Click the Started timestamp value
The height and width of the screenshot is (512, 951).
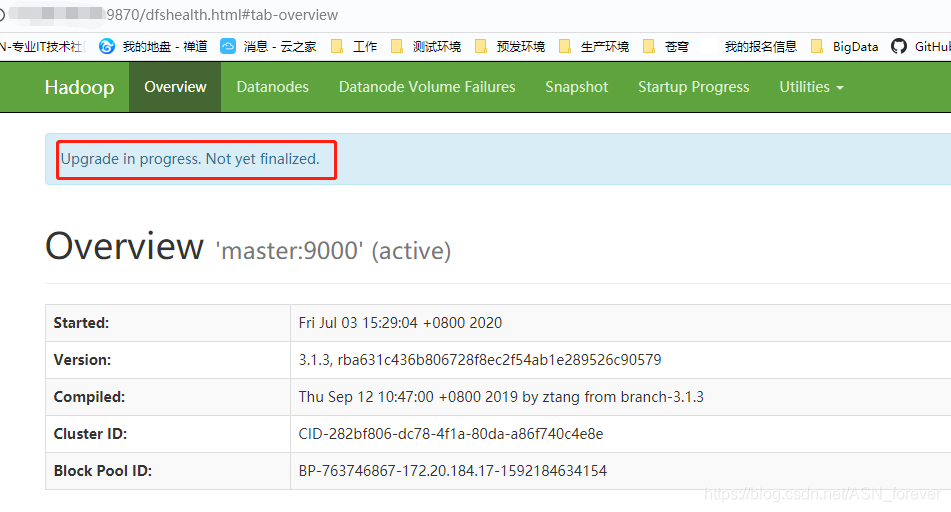click(x=400, y=323)
